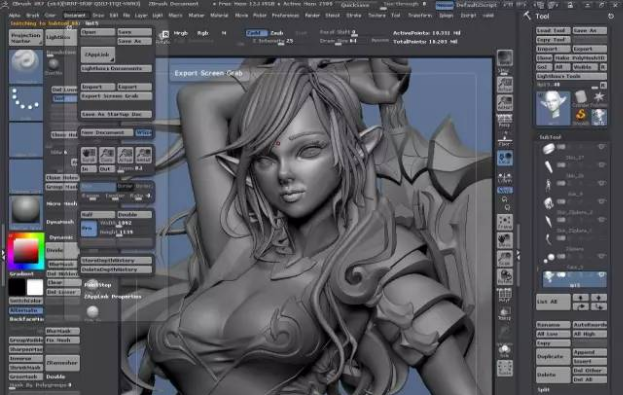Toggle visibility eye of first subtool
This screenshot has height=395, width=623.
tap(601, 147)
